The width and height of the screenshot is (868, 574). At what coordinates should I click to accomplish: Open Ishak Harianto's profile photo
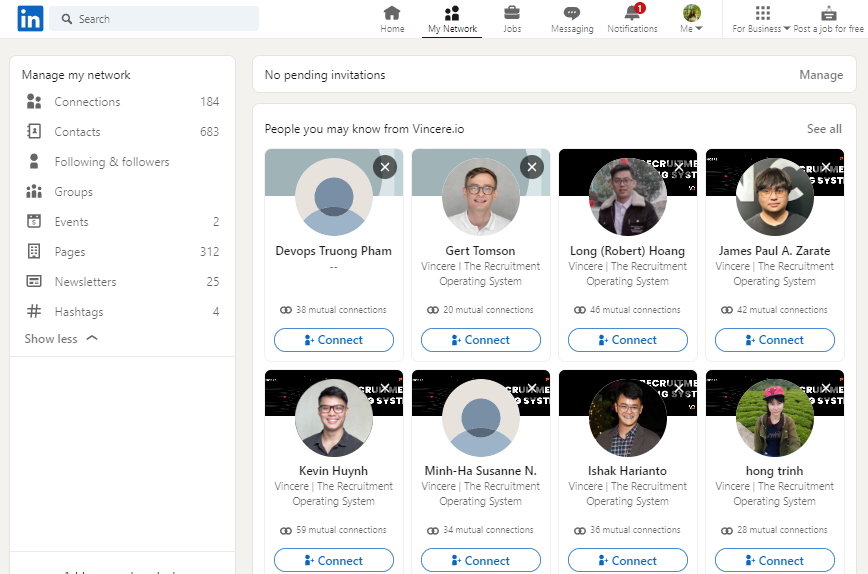click(x=628, y=418)
